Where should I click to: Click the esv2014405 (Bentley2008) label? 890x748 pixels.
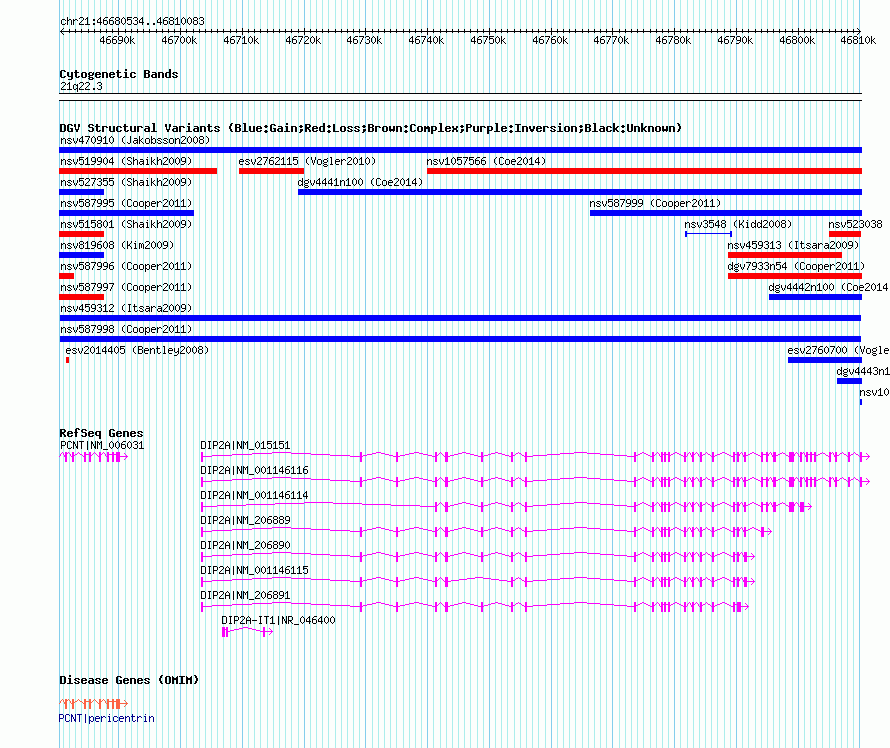137,350
